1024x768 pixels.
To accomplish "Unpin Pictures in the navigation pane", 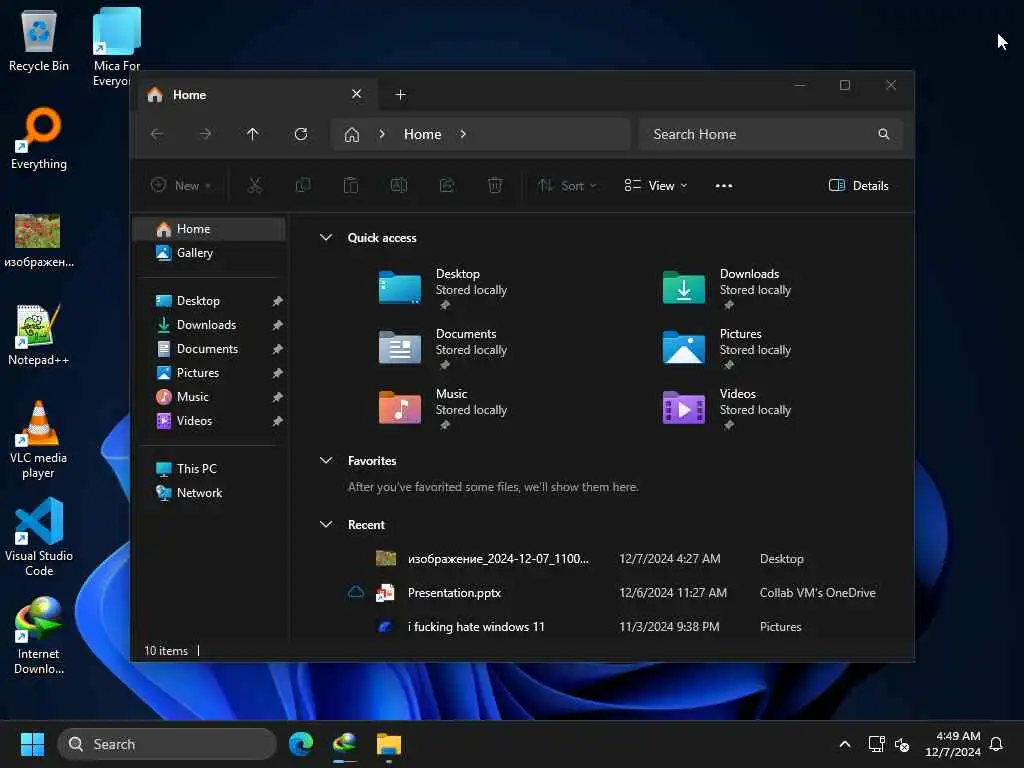I will point(278,373).
